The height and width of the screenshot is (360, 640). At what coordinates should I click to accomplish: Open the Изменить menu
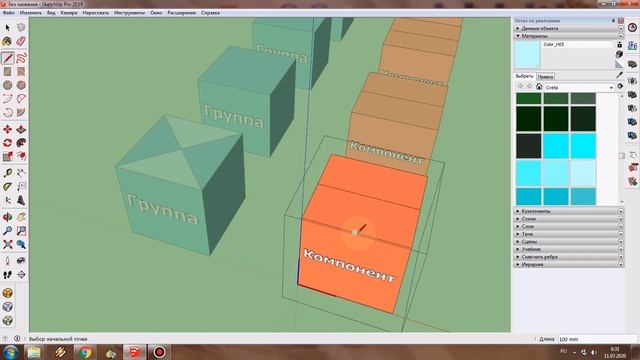tap(31, 13)
